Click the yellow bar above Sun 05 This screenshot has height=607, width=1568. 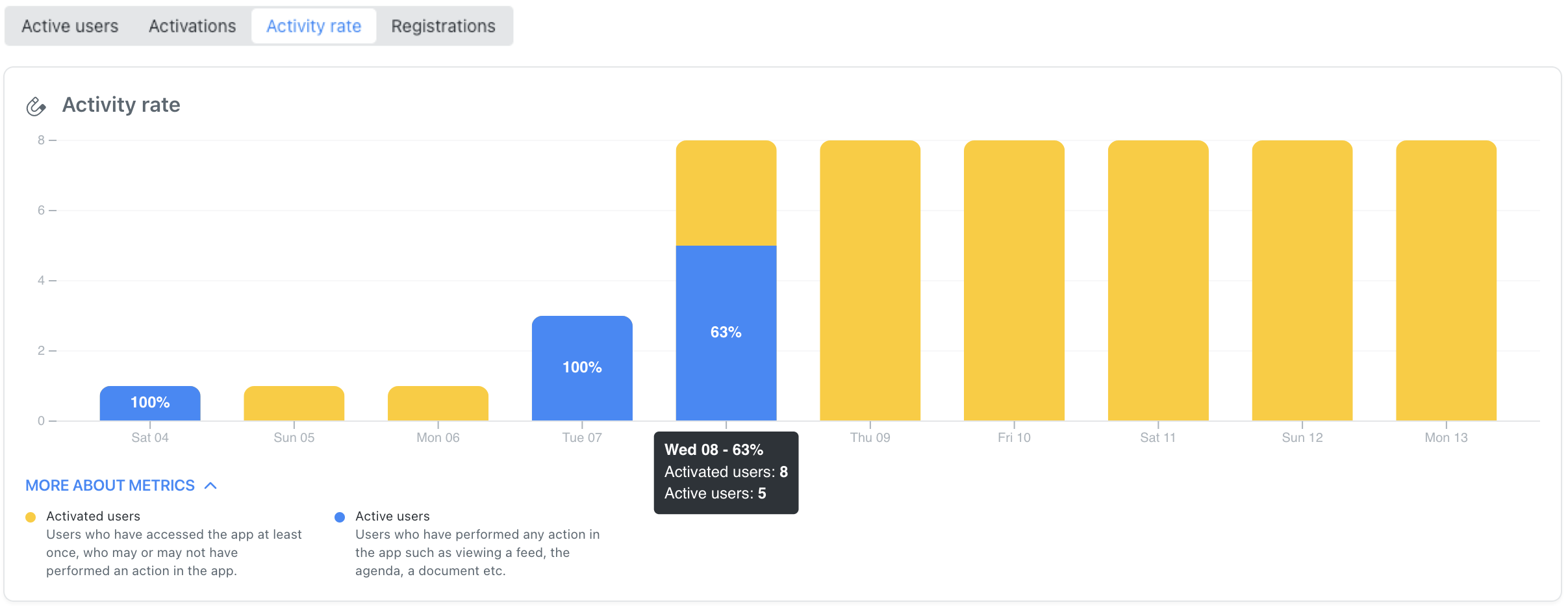click(x=294, y=403)
